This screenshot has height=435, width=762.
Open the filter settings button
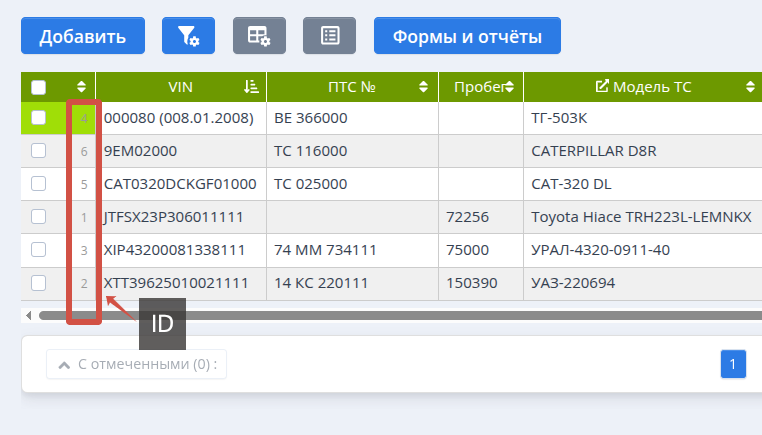coord(188,37)
